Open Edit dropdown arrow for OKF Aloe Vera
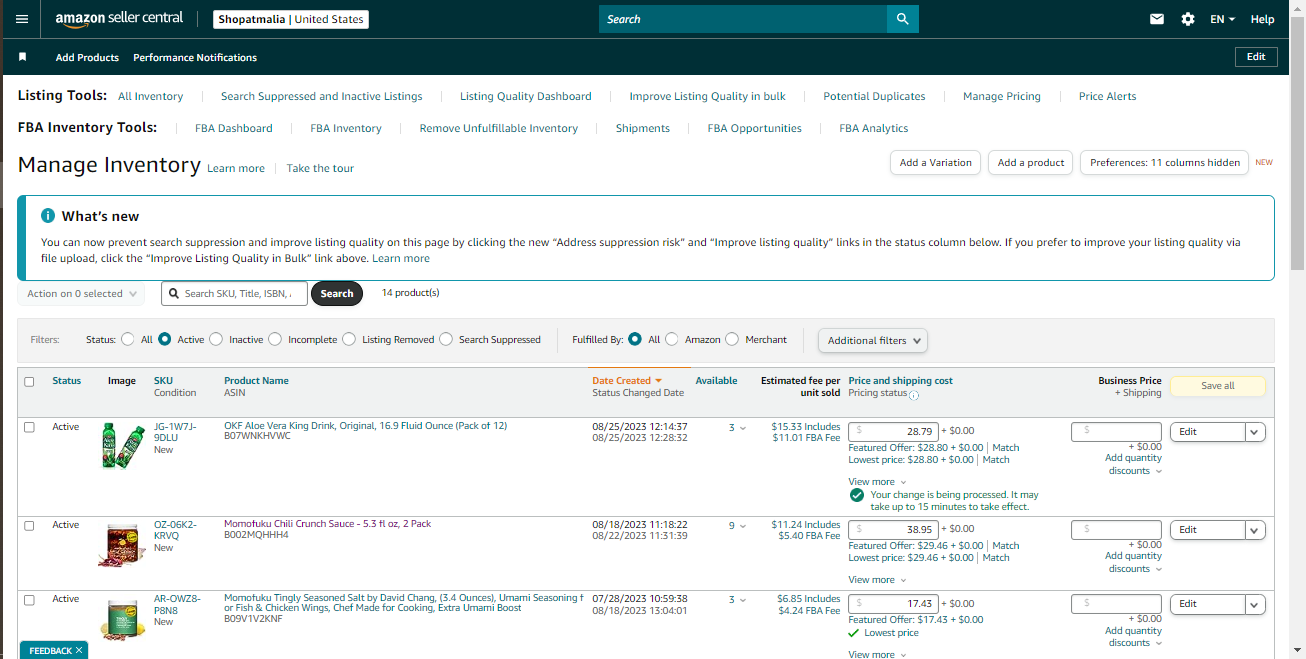Image resolution: width=1306 pixels, height=659 pixels. click(x=1256, y=432)
